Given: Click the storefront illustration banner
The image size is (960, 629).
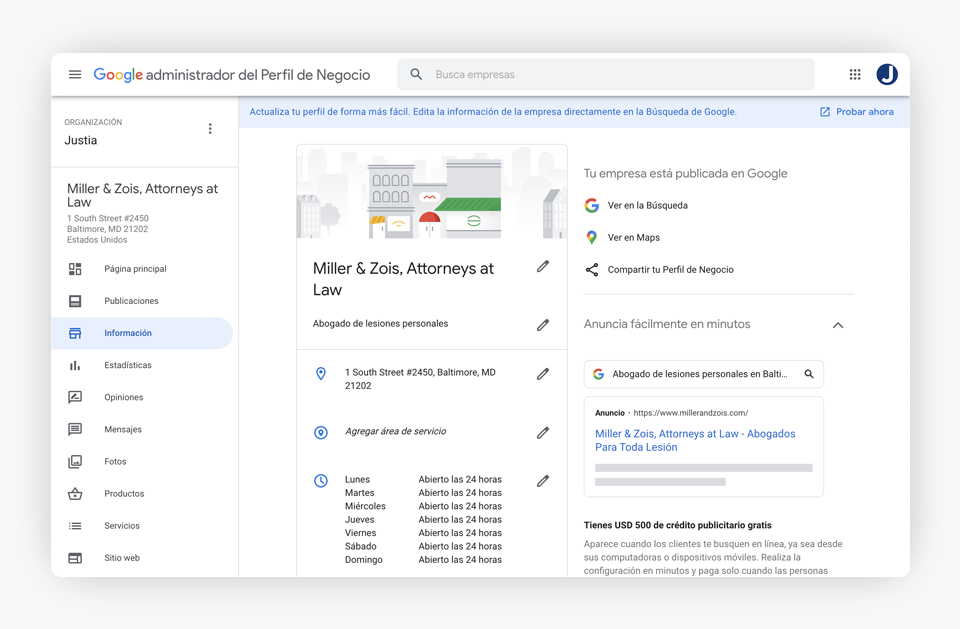Looking at the screenshot, I should point(432,192).
